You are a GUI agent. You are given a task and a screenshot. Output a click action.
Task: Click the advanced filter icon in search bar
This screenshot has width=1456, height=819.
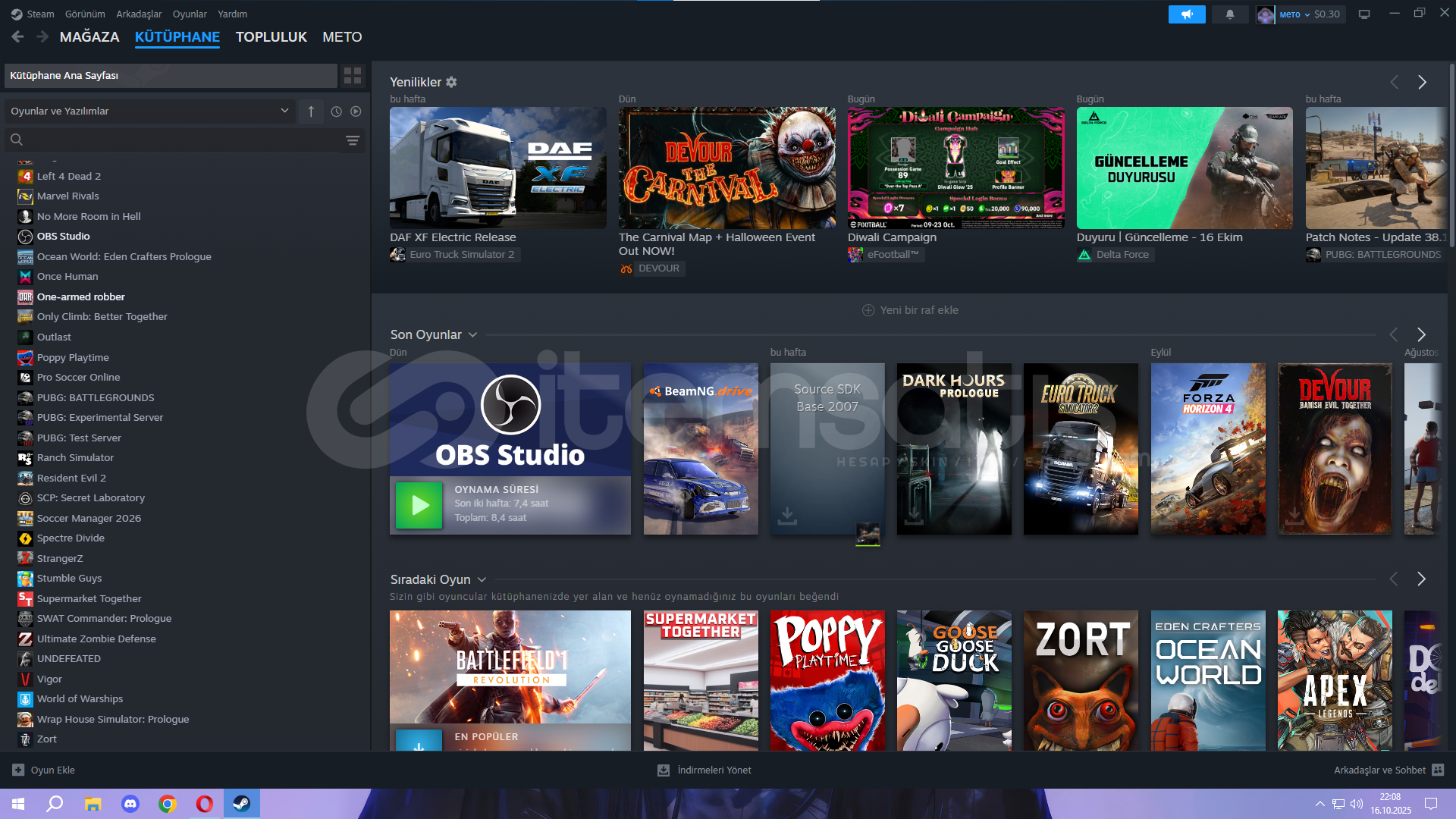(x=353, y=140)
